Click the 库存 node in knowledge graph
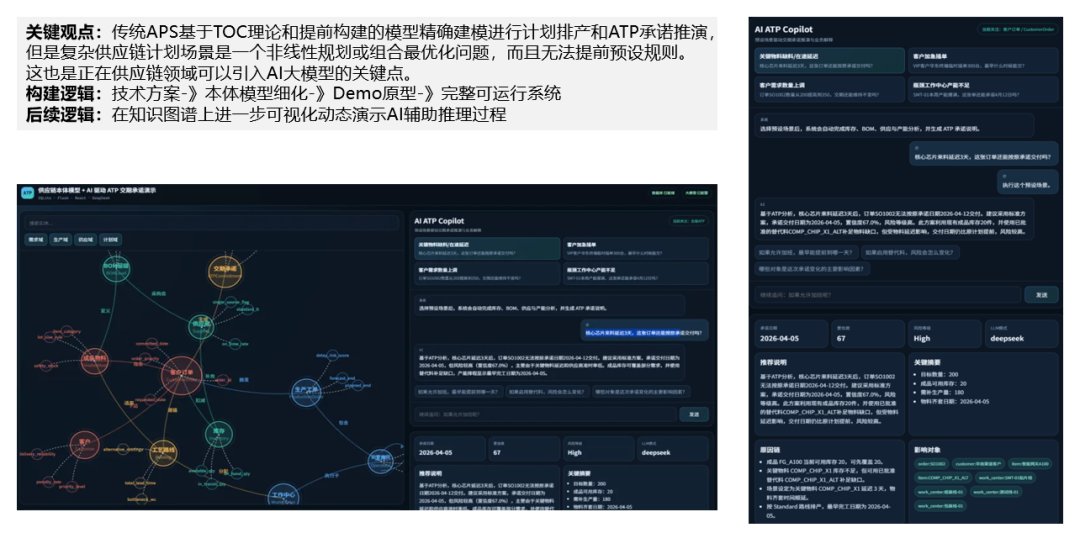This screenshot has width=1080, height=533. point(218,433)
